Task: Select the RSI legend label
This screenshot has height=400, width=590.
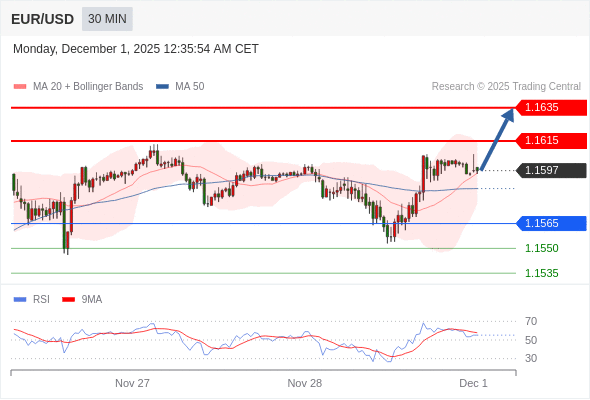Action: 41,300
